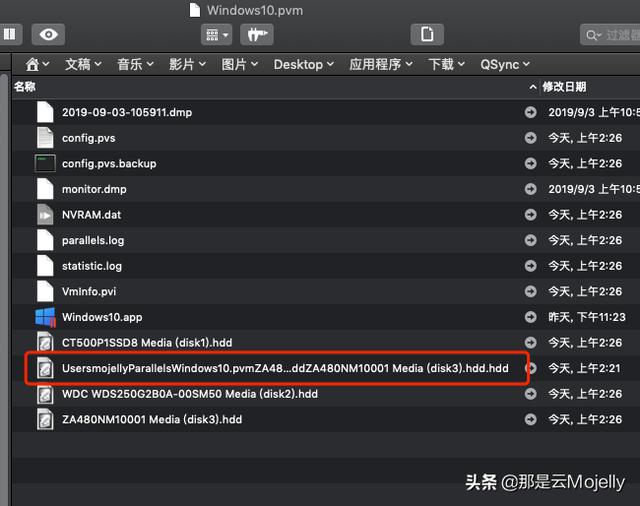Focus the filter search field
Image resolution: width=640 pixels, height=506 pixels.
tap(610, 35)
